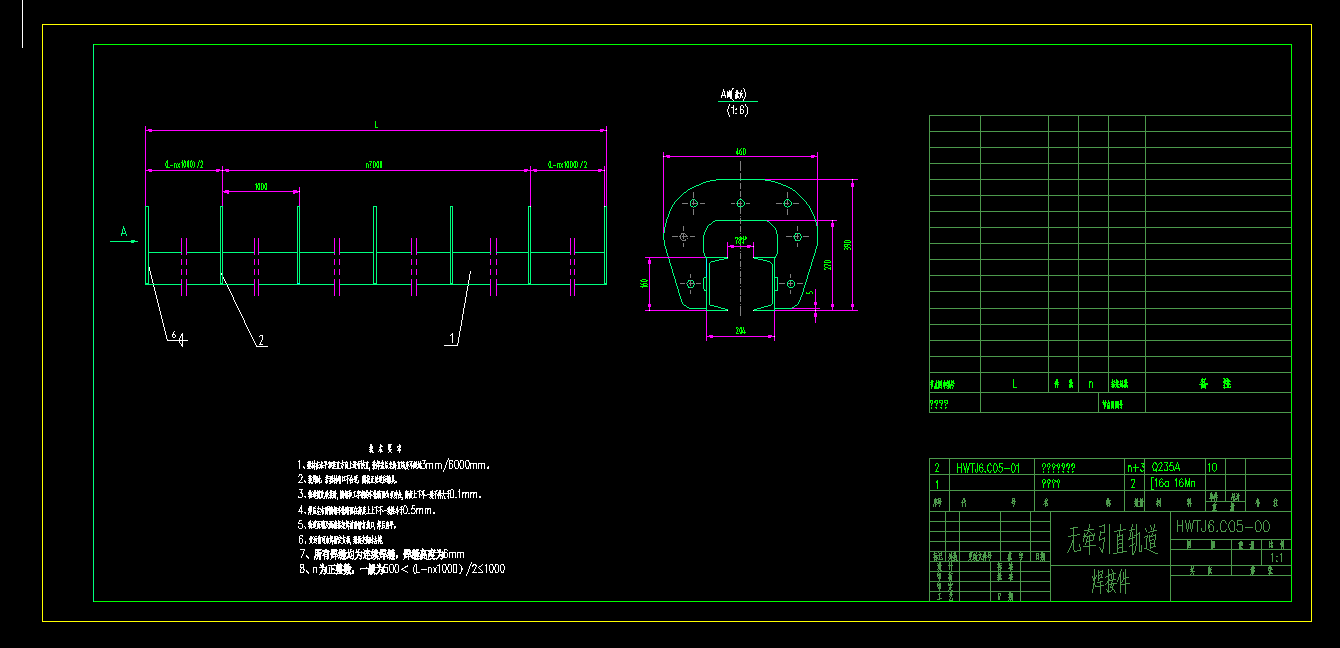Select the middle nx1000 dimension text

(x=375, y=164)
